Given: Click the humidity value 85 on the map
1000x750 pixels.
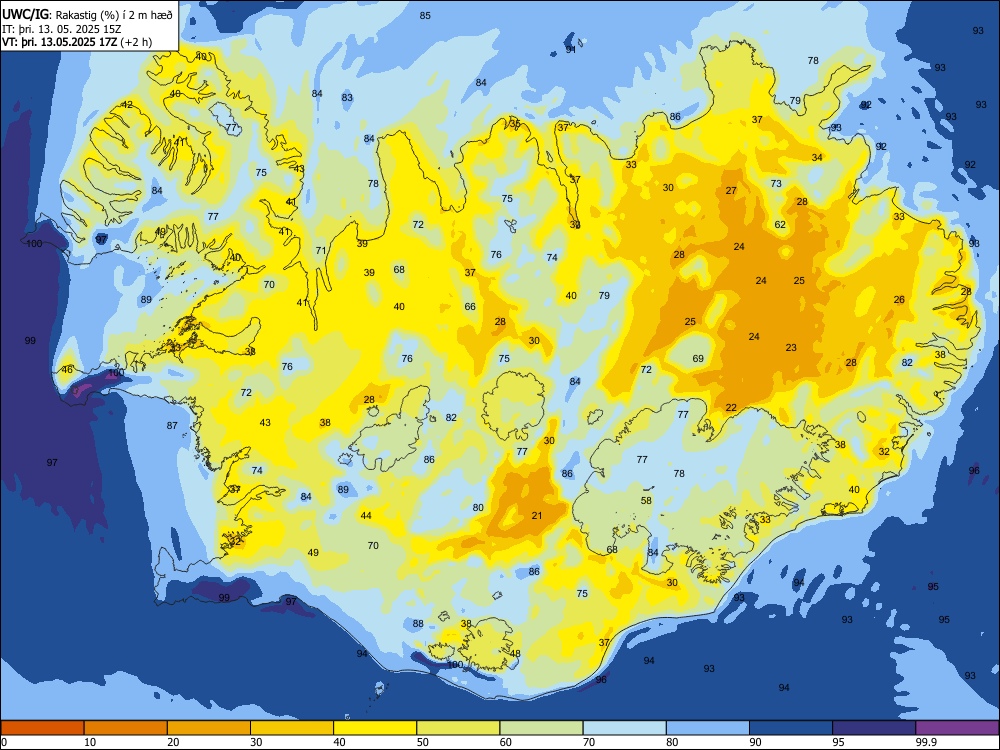Looking at the screenshot, I should (425, 15).
